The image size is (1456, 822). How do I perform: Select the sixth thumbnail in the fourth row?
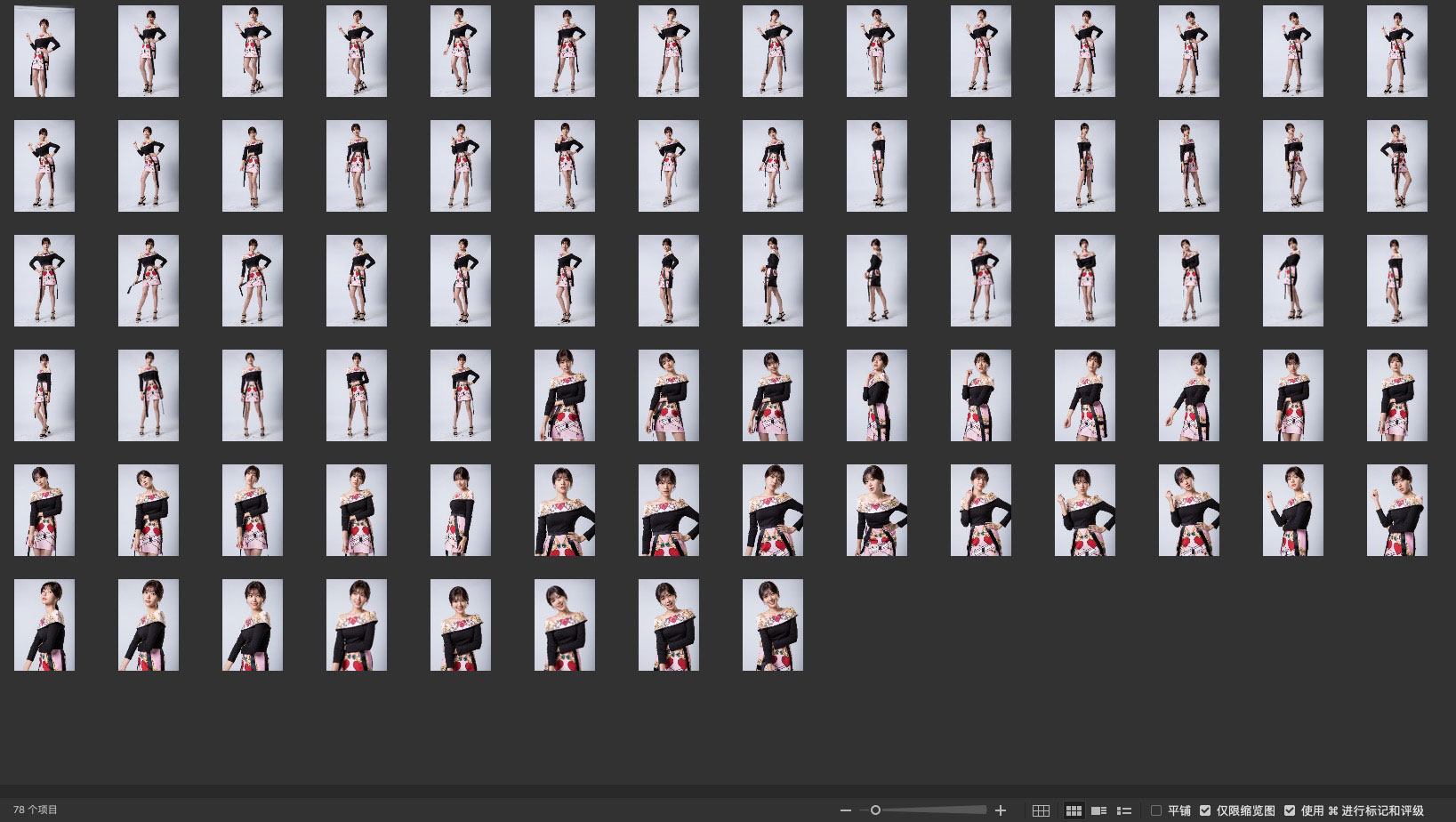coord(565,396)
